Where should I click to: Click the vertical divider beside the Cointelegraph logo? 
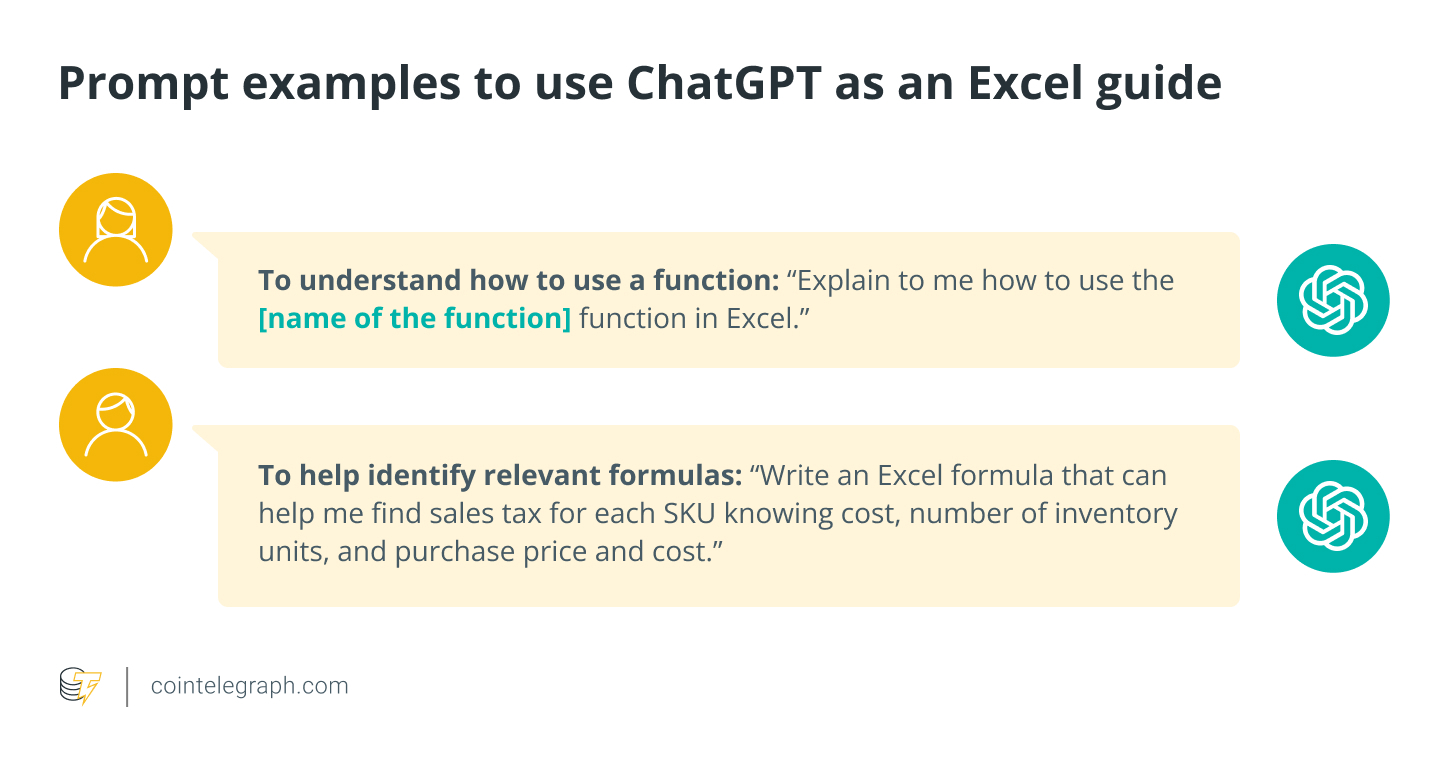point(127,687)
